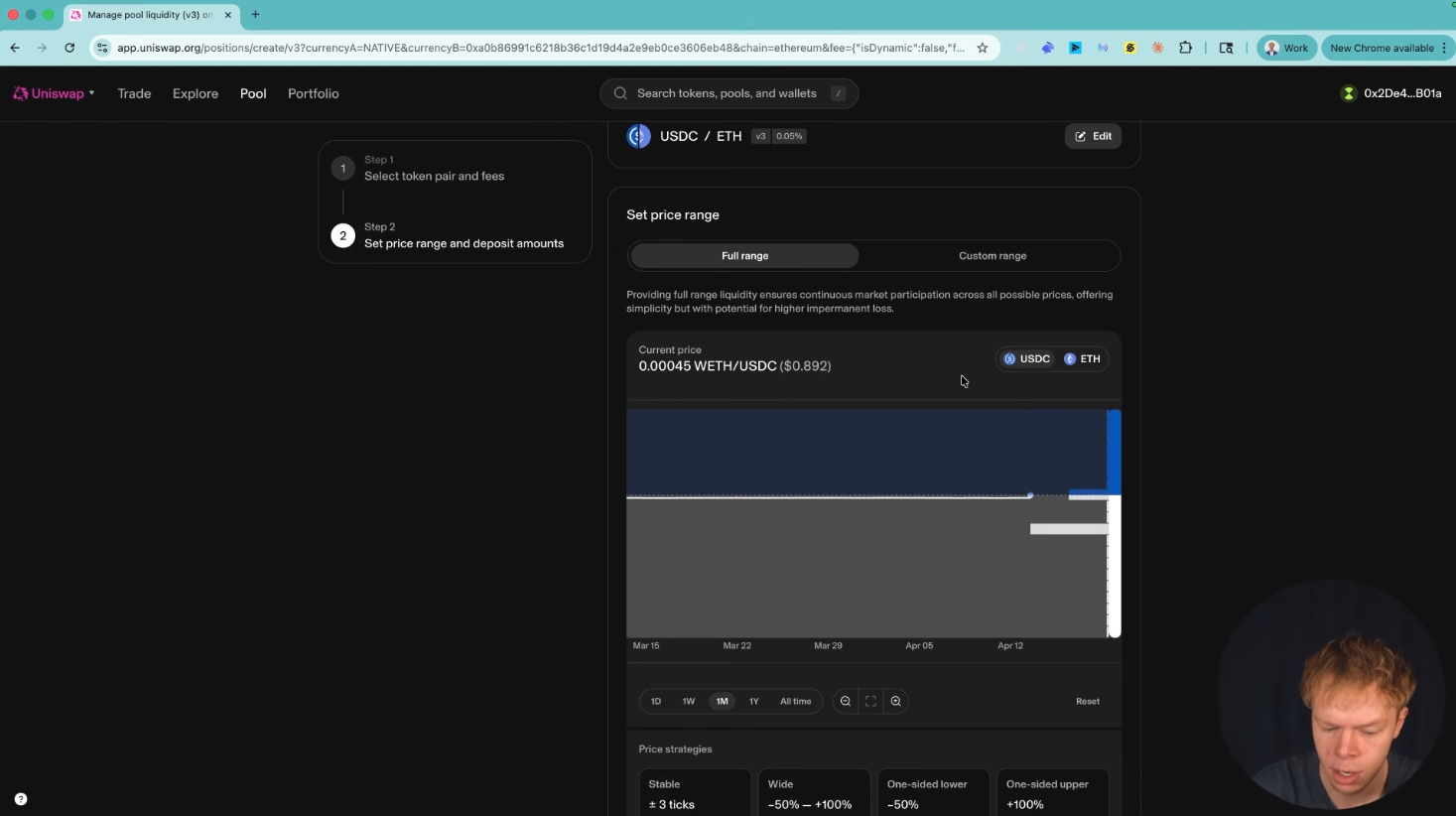Open the Work profile menu
The height and width of the screenshot is (816, 1456).
[x=1286, y=48]
